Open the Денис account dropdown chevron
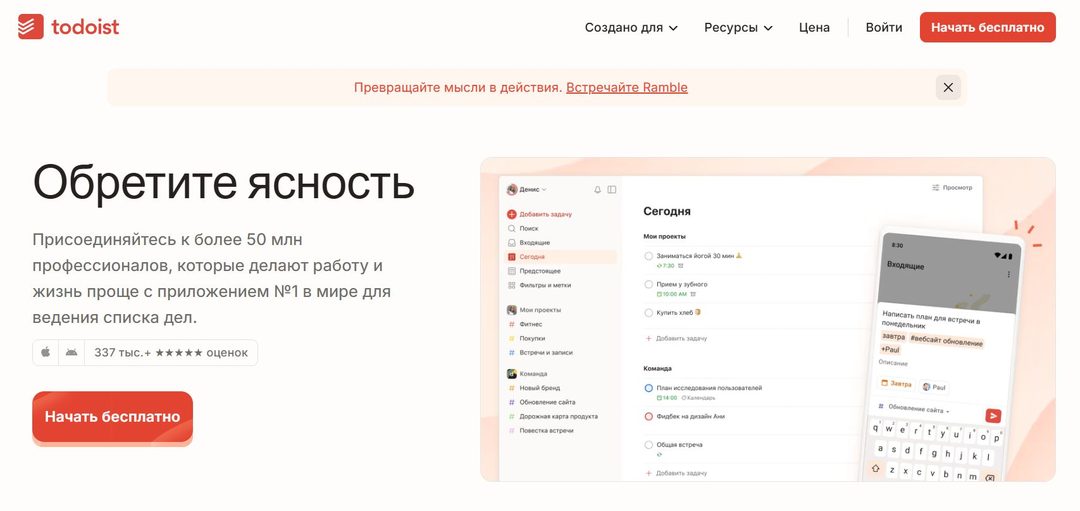The image size is (1080, 511). tap(543, 189)
